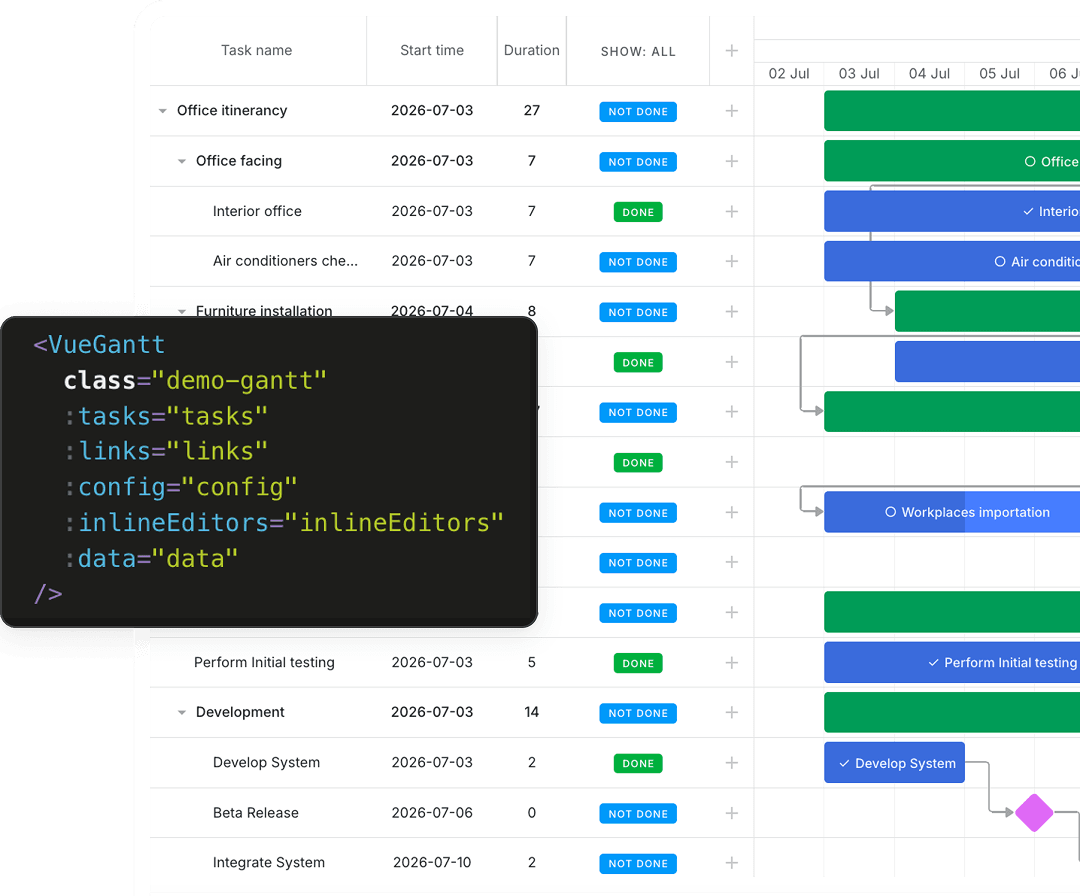This screenshot has width=1080, height=896.
Task: Toggle NOT DONE status for Office itinerancy
Action: pyautogui.click(x=638, y=112)
